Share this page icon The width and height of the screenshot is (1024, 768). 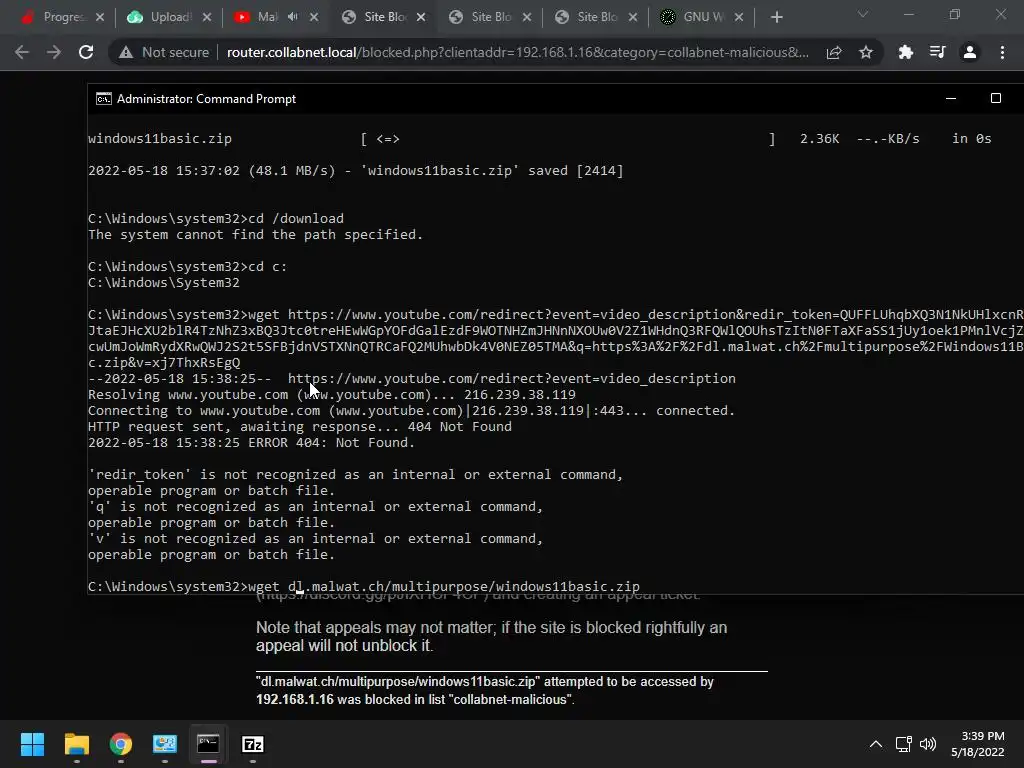tap(834, 52)
